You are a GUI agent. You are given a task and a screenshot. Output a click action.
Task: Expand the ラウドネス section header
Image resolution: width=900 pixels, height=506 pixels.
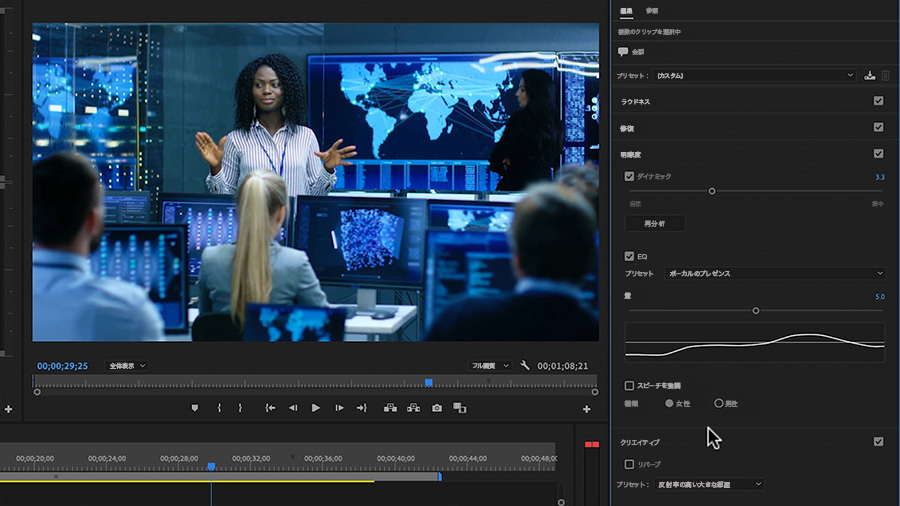coord(635,102)
